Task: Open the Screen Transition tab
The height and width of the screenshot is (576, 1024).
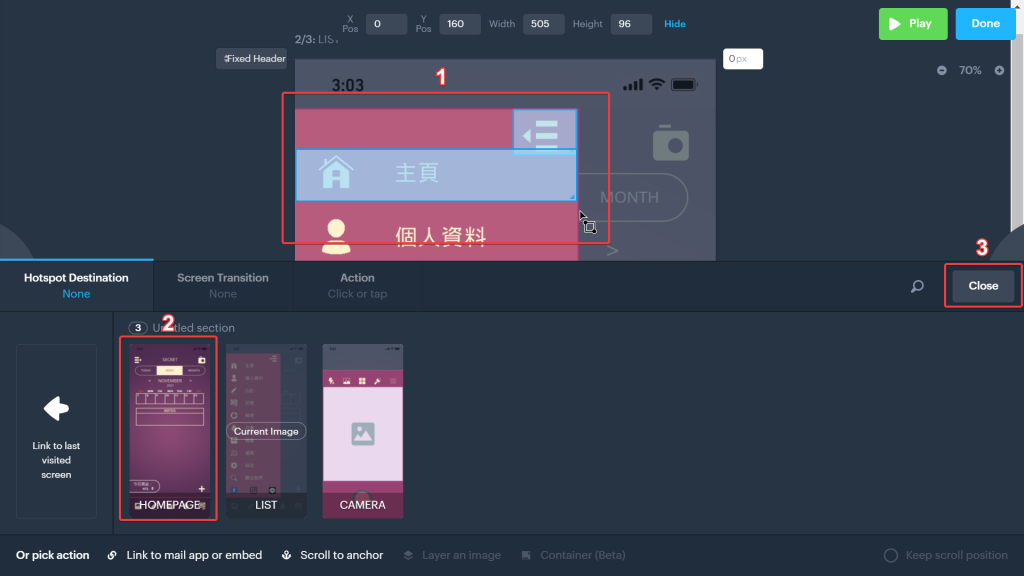Action: pos(223,285)
